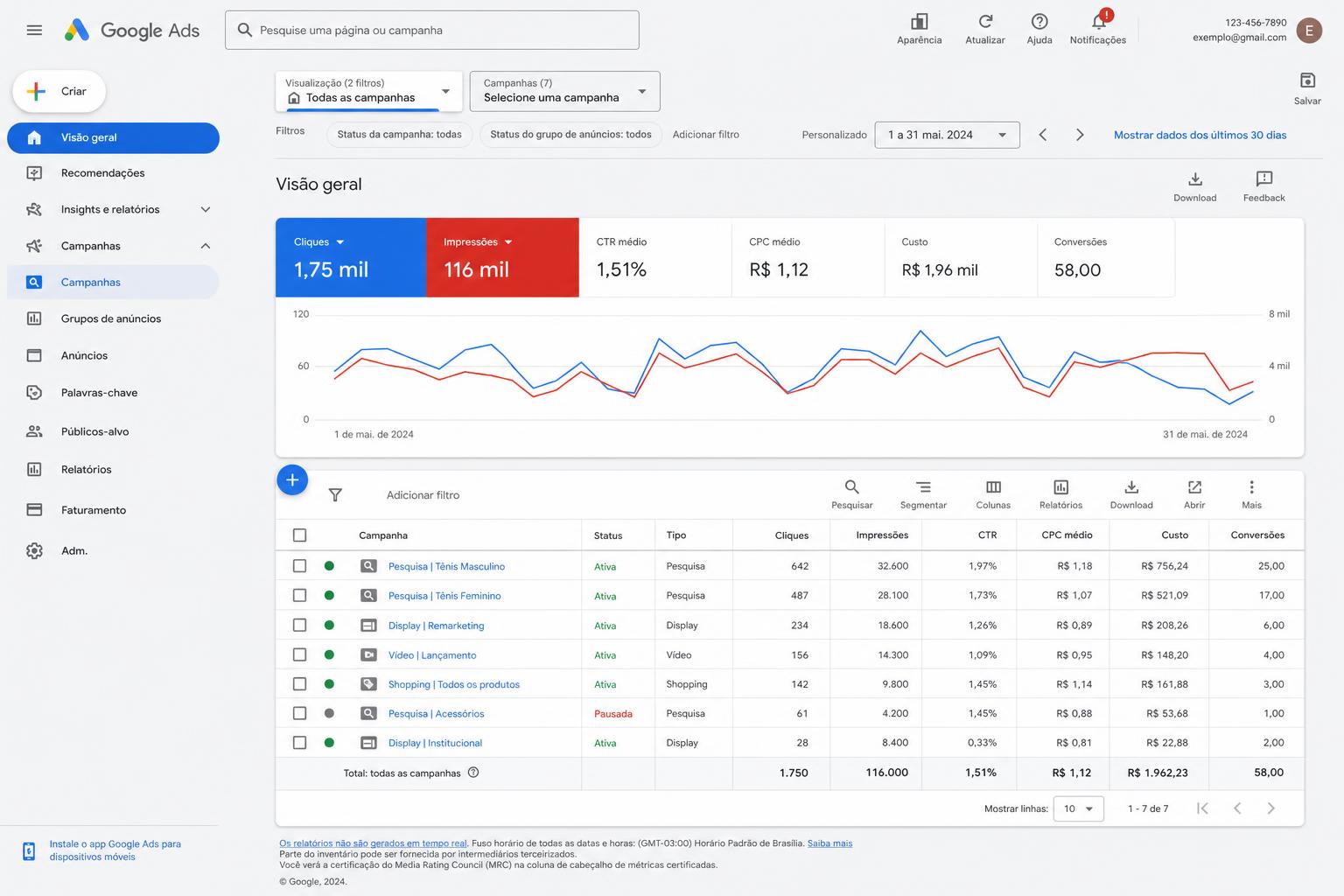Click the table toolbar Download icon

tap(1131, 487)
